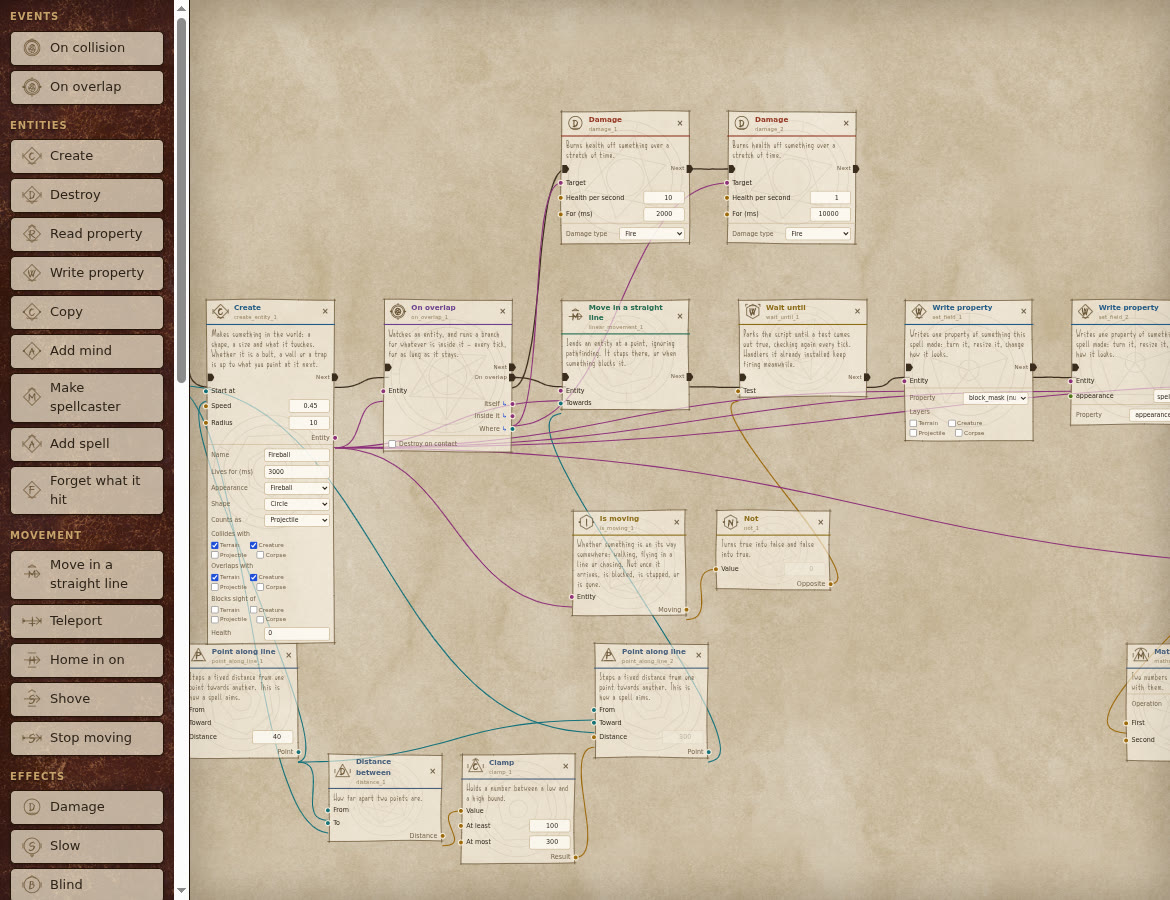This screenshot has width=1170, height=900.
Task: Toggle Terrain under Collides with
Action: (215, 546)
